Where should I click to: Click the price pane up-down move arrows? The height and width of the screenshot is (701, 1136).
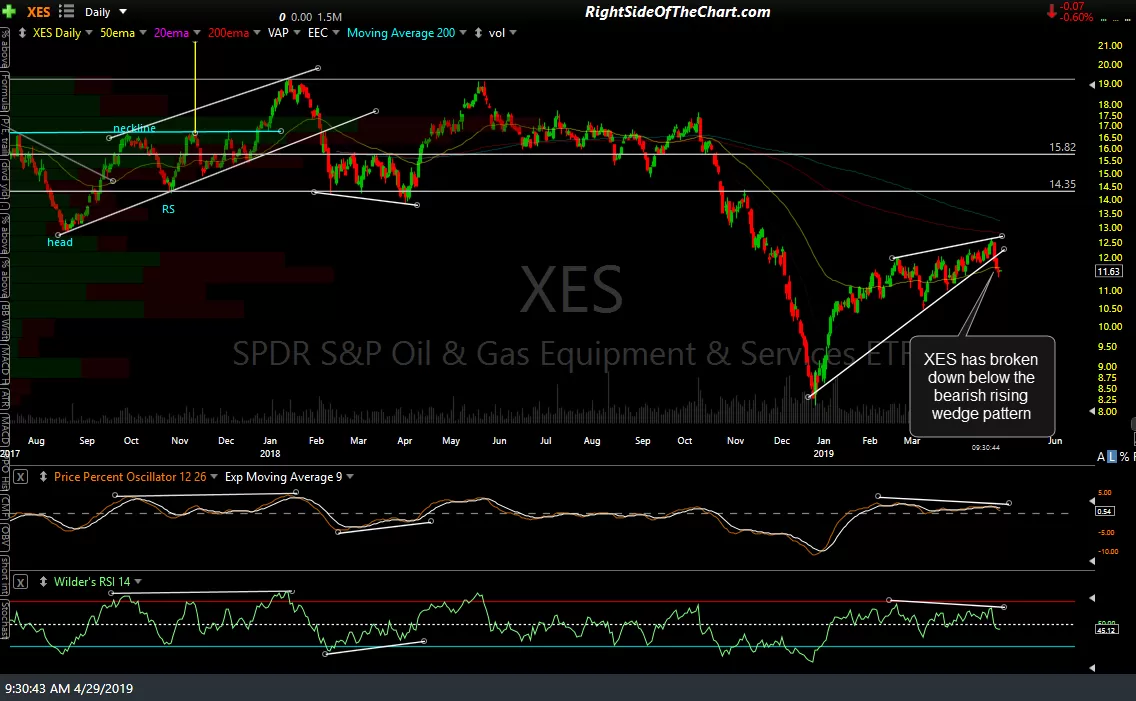click(22, 33)
